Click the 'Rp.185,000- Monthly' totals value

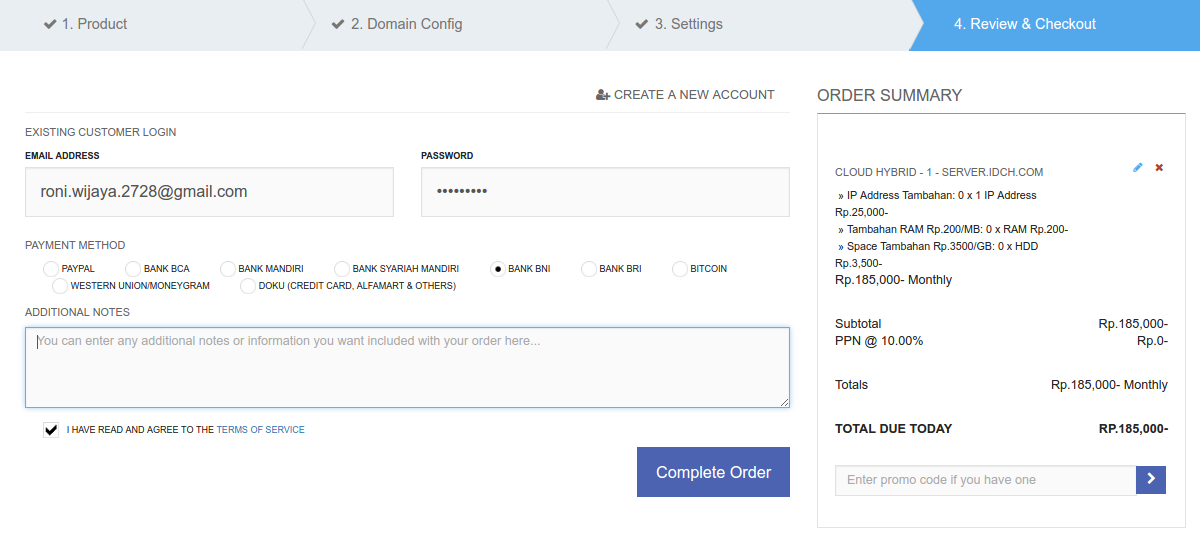coord(1109,385)
